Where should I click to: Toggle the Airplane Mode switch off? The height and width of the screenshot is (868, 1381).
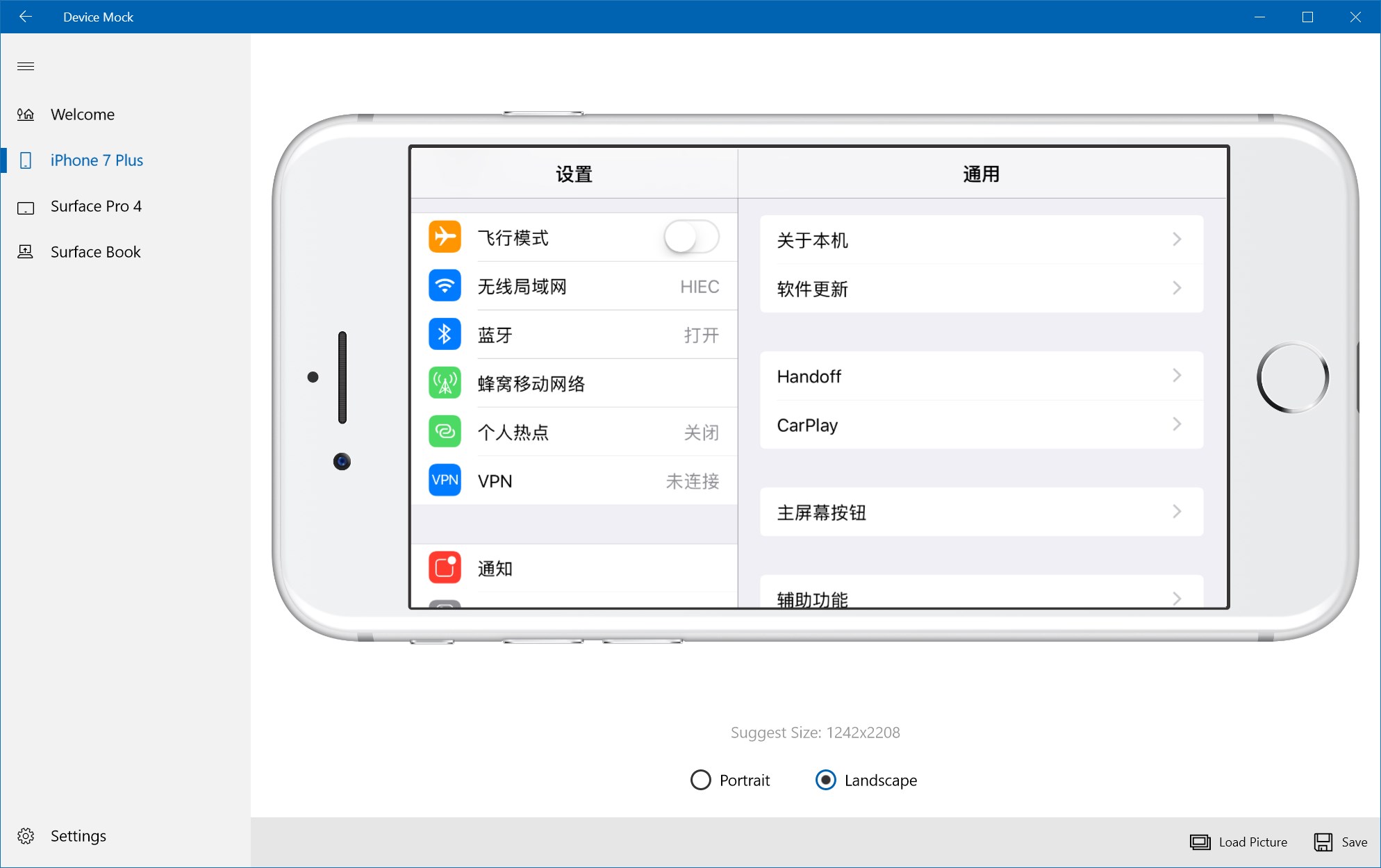coord(692,237)
